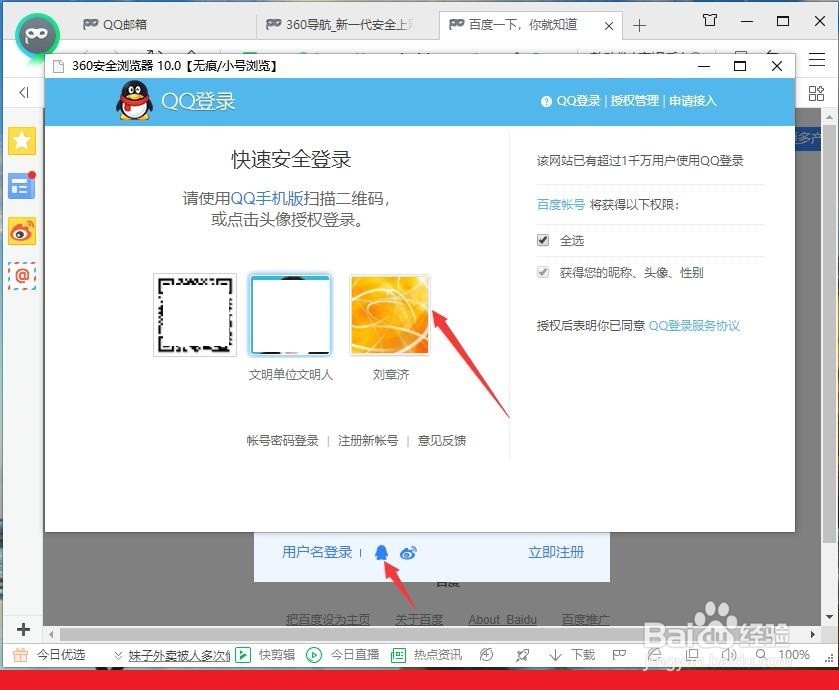Toggle 获得您的昵称、头像、性别 checkbox
This screenshot has width=839, height=690.
[543, 272]
